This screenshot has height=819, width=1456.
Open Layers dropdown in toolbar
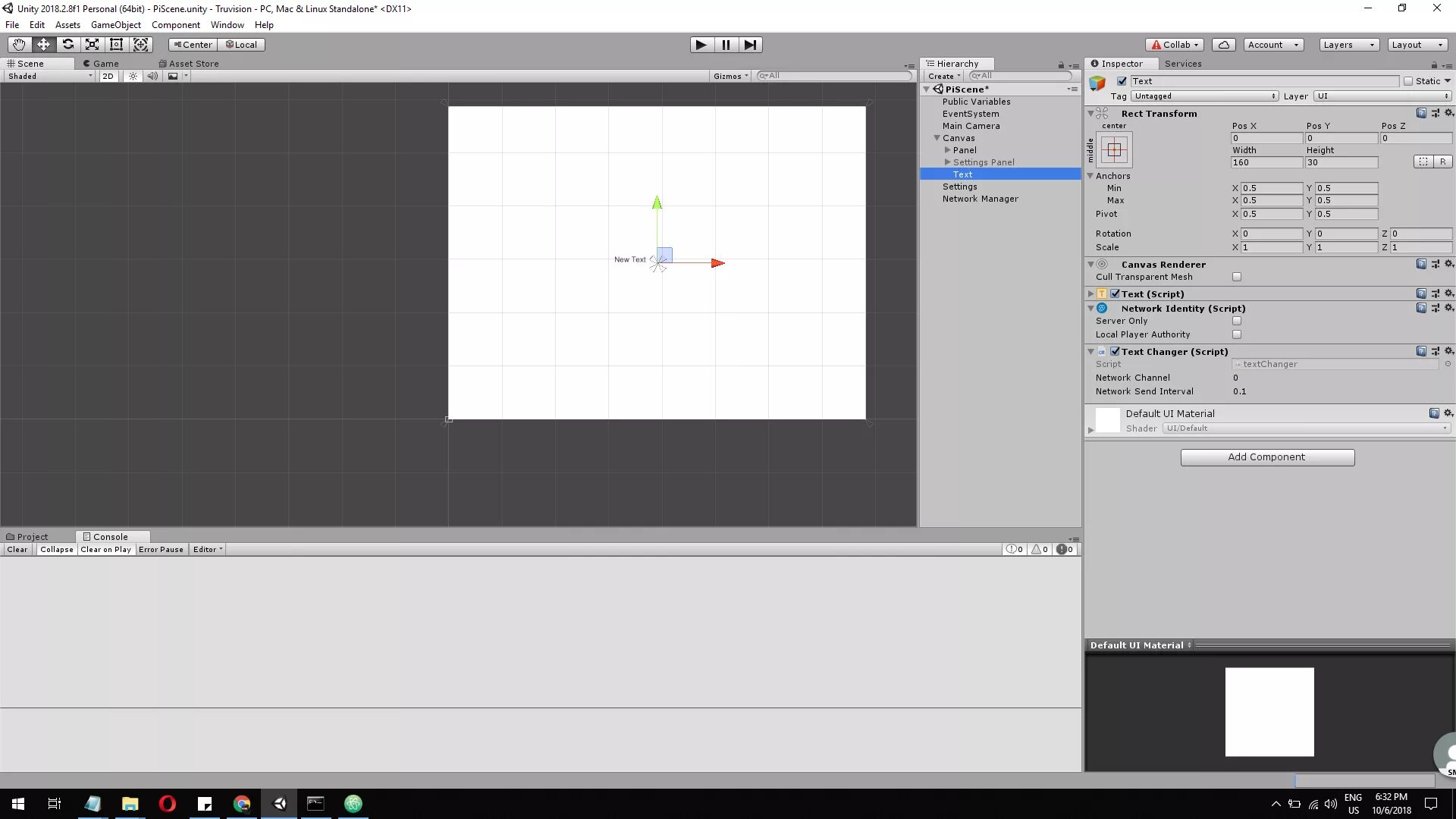[x=1349, y=45]
